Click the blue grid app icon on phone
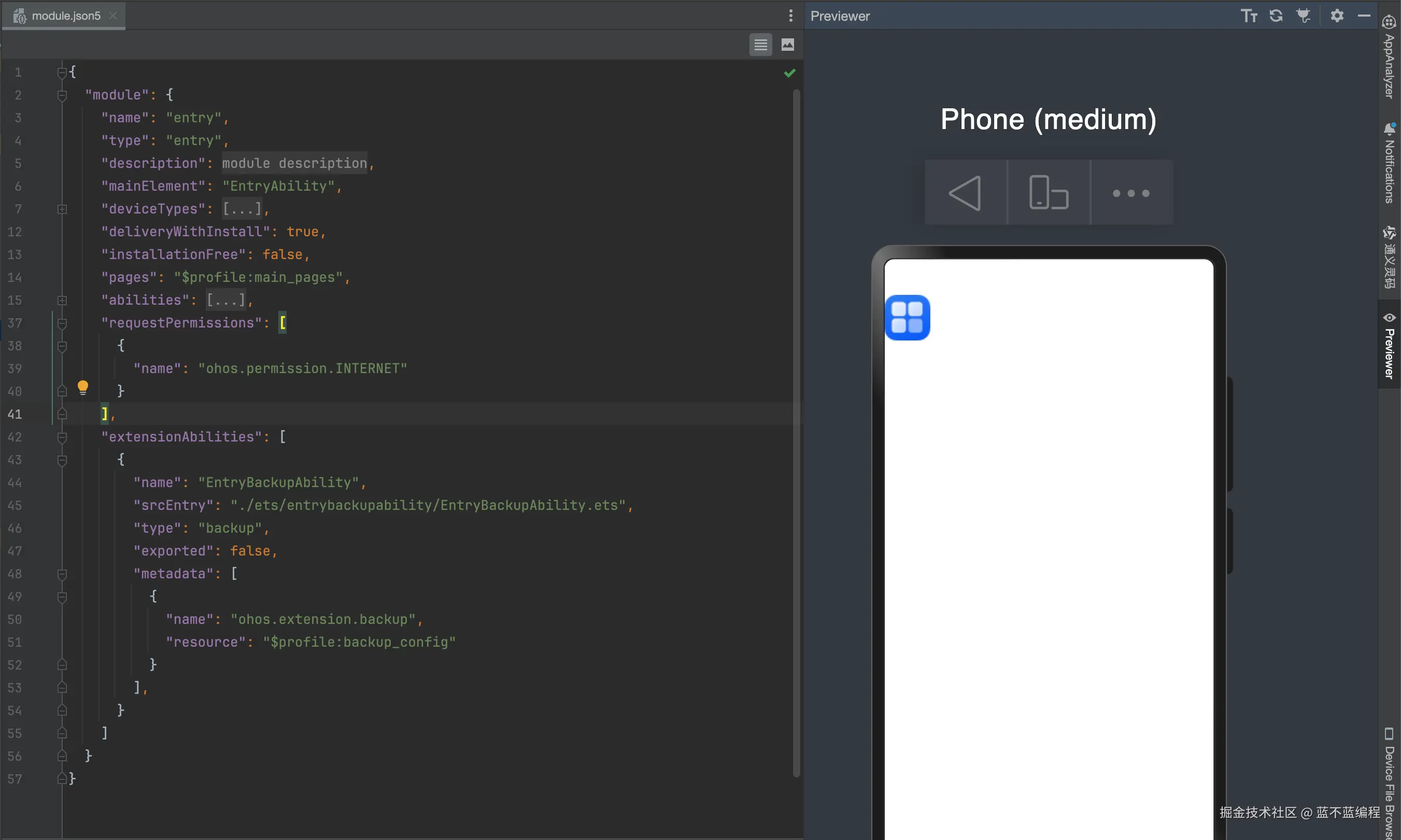 [908, 318]
